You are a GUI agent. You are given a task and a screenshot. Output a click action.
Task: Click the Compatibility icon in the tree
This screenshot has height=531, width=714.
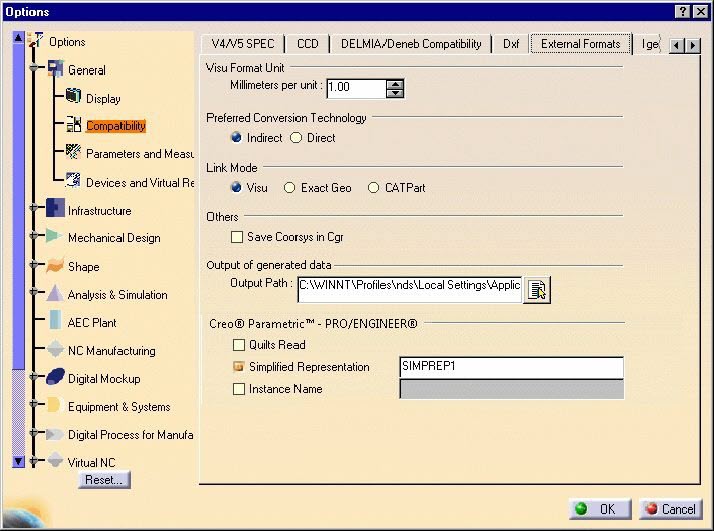tap(74, 126)
